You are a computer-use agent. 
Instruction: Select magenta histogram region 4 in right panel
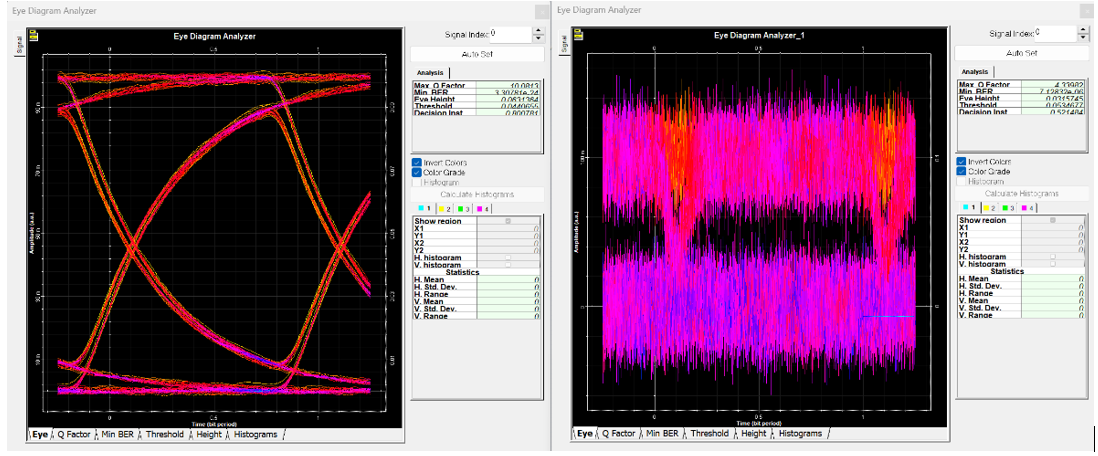[1028, 207]
